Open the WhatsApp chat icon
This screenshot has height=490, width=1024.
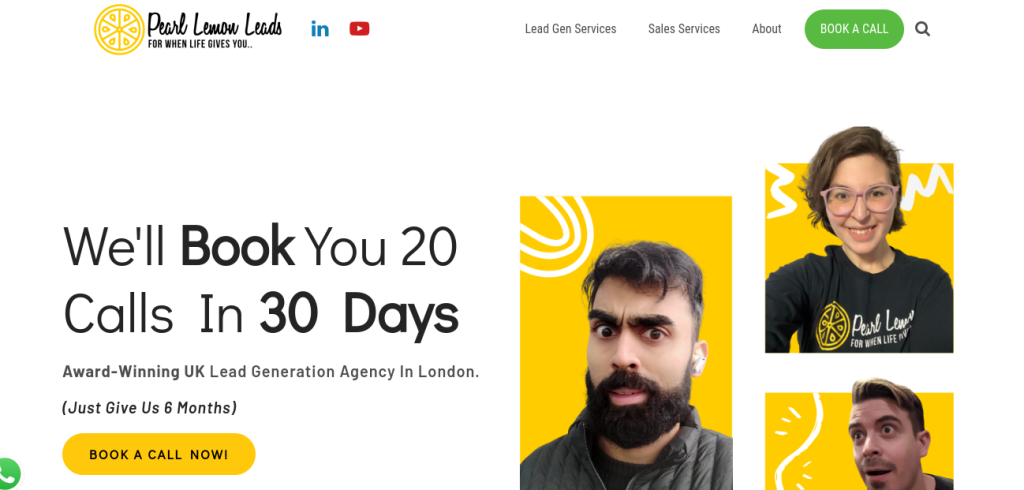(x=8, y=474)
